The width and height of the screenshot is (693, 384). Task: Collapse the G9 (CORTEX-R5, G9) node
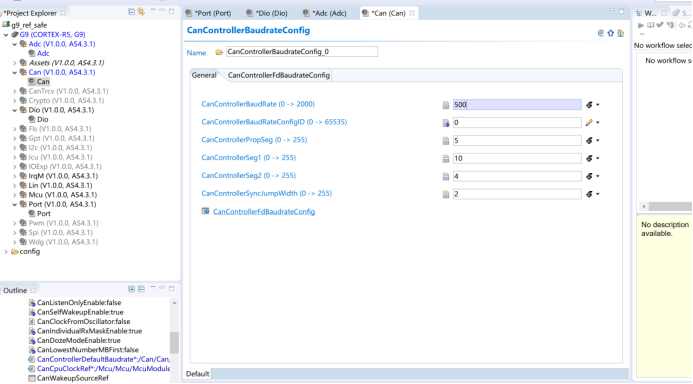pos(6,34)
